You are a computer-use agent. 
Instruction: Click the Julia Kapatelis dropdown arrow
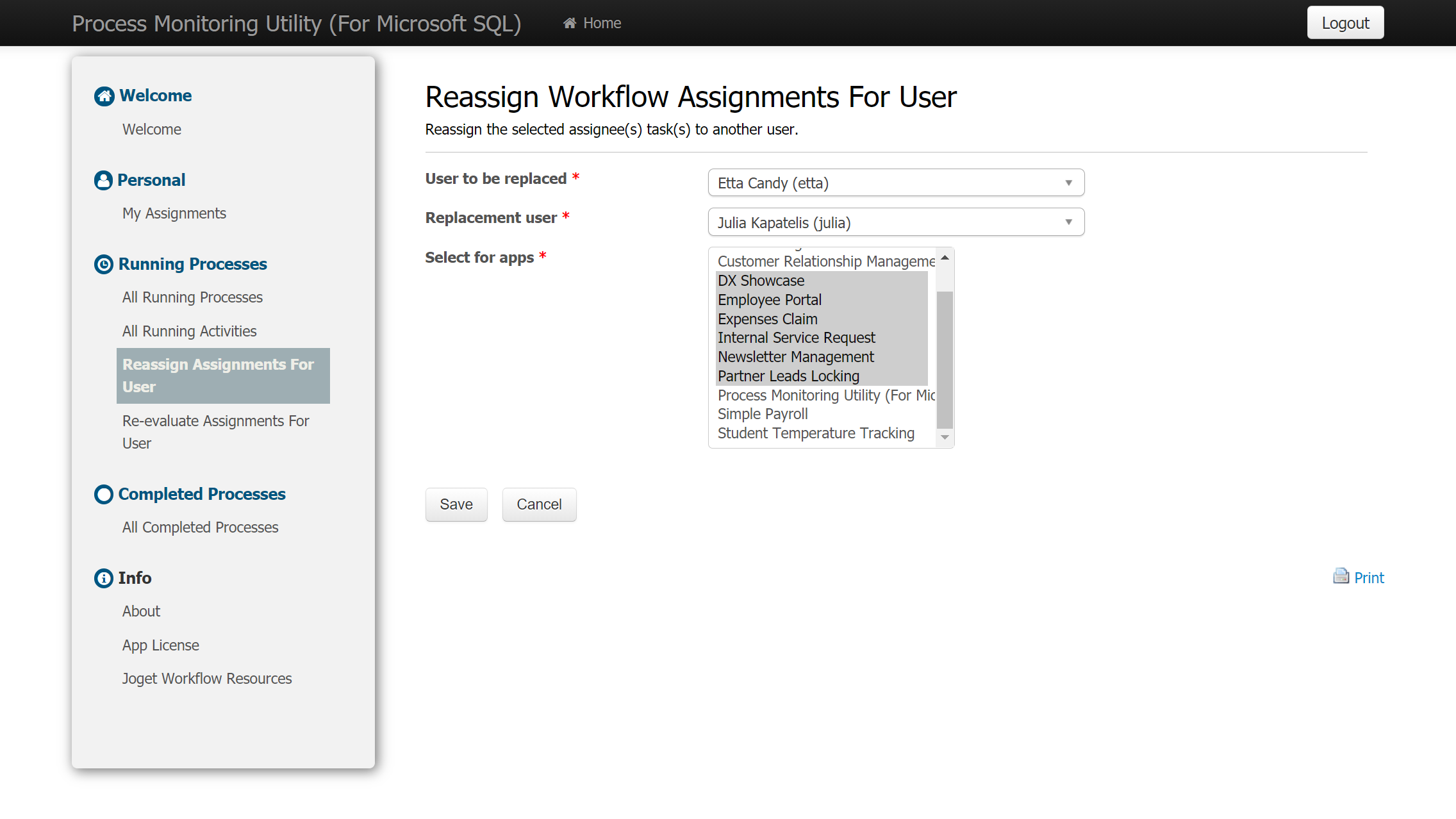click(1068, 222)
